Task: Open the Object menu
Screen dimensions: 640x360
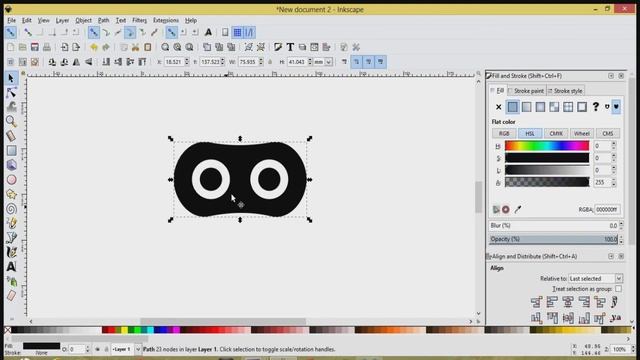Action: (83, 20)
